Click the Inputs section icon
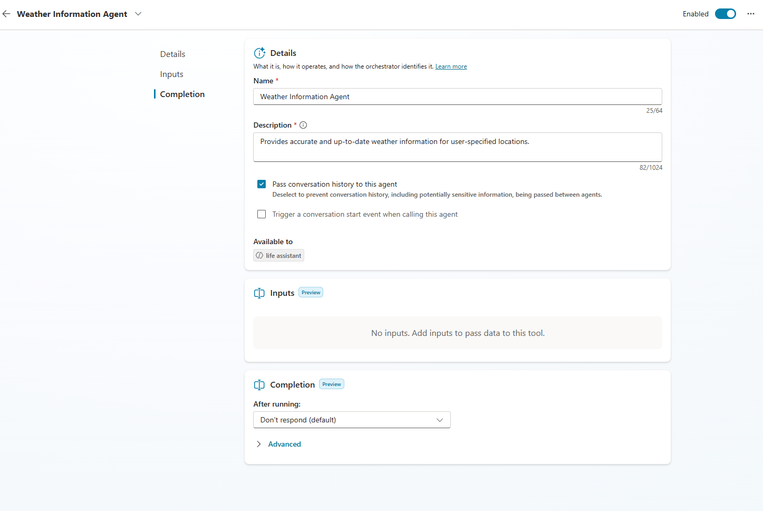 (x=259, y=293)
